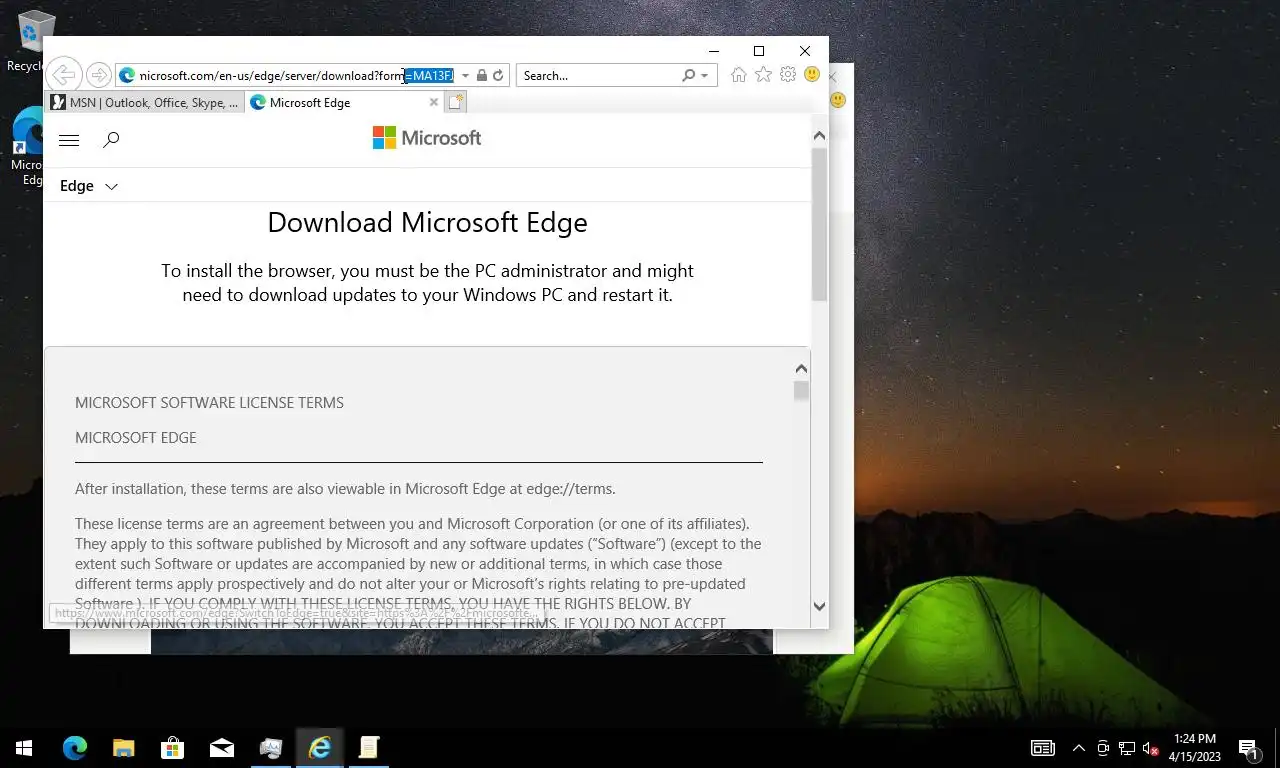Viewport: 1280px width, 768px height.
Task: Click the page vertical scrollbar thumb
Action: tap(819, 224)
